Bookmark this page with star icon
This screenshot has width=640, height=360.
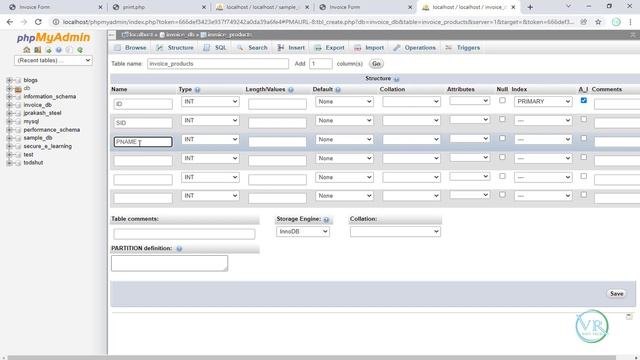598,22
